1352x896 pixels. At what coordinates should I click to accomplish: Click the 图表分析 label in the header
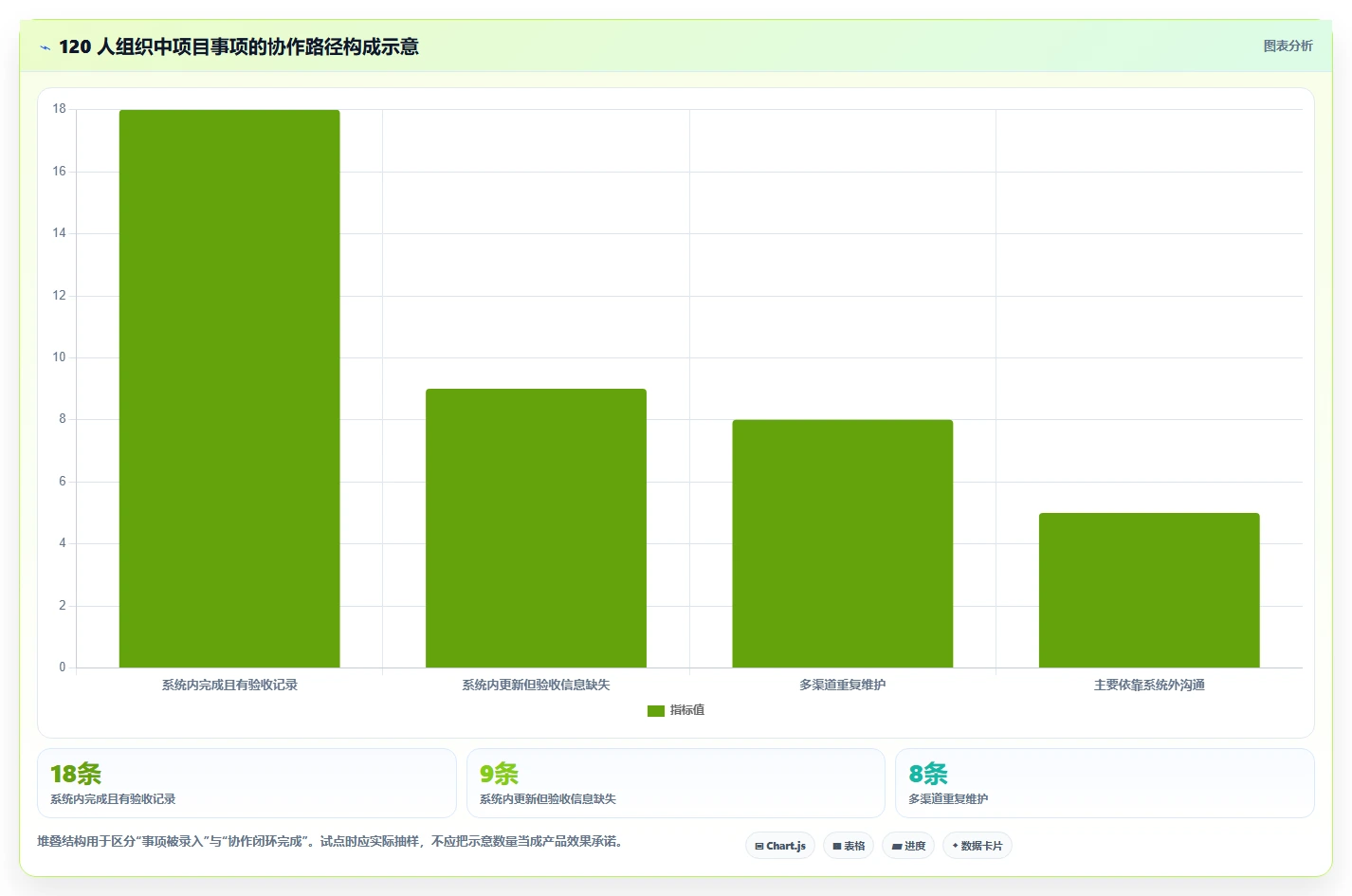1288,46
